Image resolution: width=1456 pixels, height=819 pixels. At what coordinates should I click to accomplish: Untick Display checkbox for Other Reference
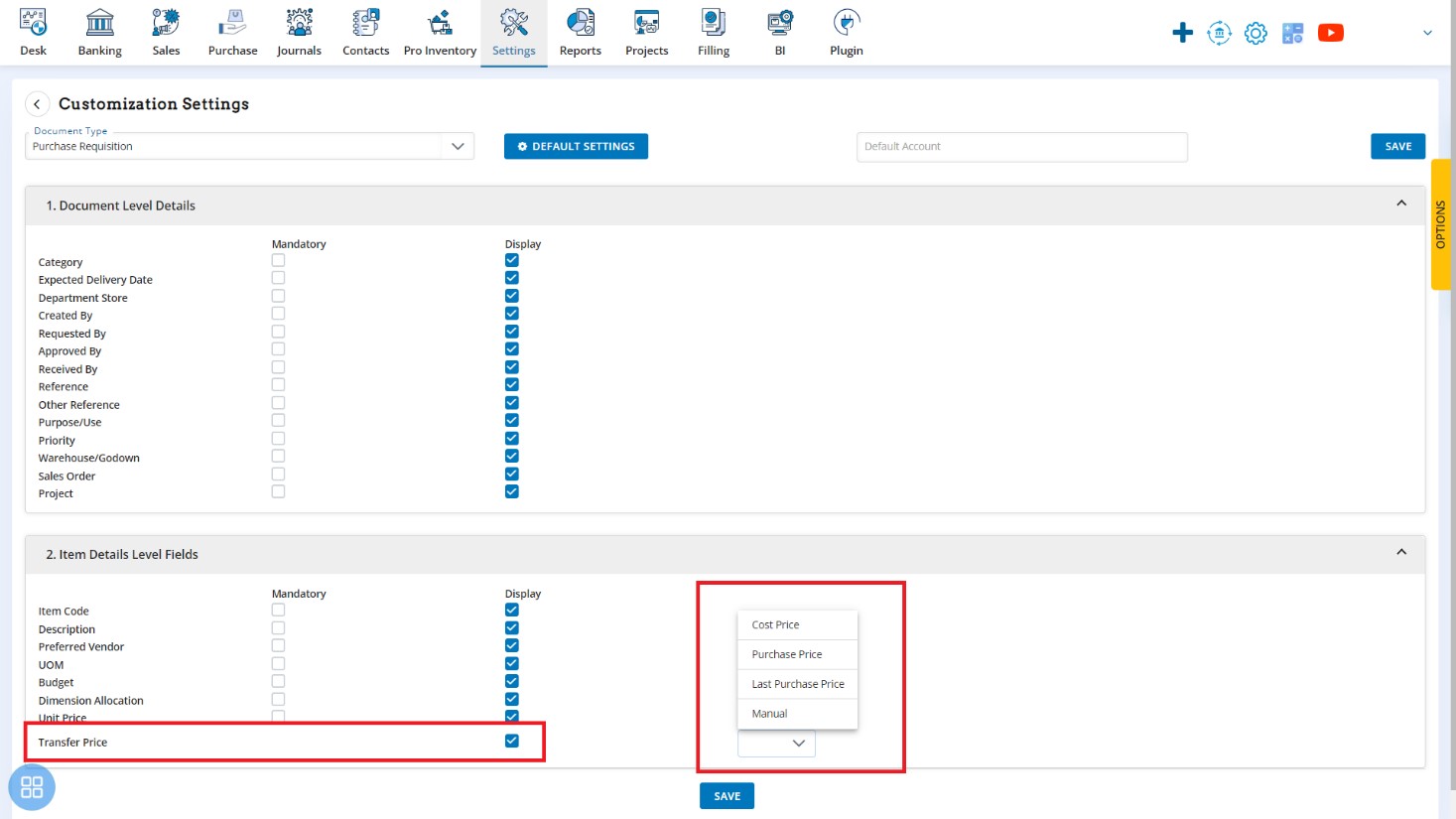512,403
